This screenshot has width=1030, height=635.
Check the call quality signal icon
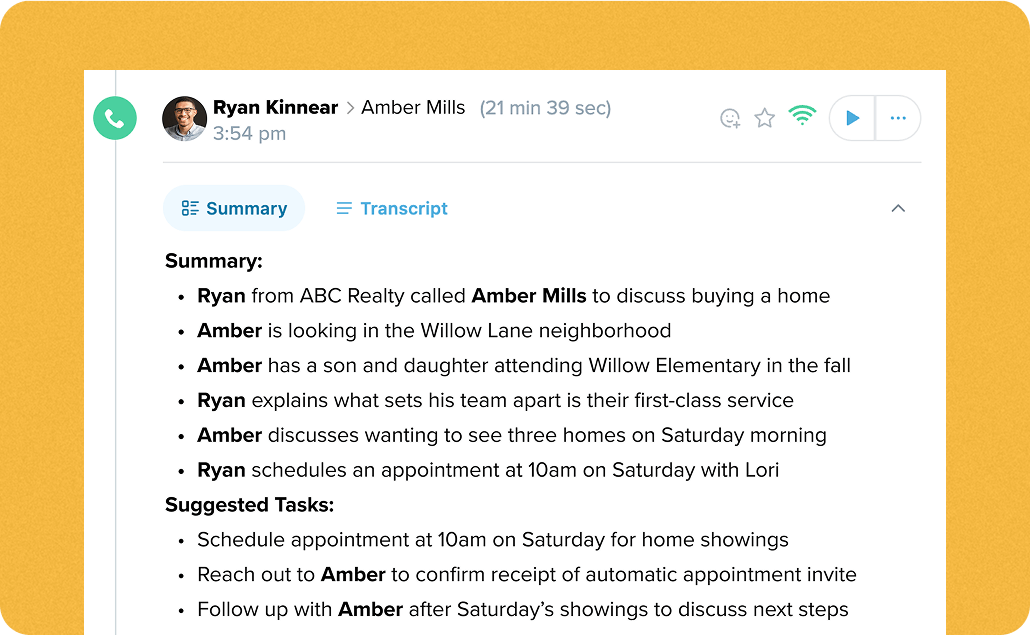pyautogui.click(x=801, y=116)
